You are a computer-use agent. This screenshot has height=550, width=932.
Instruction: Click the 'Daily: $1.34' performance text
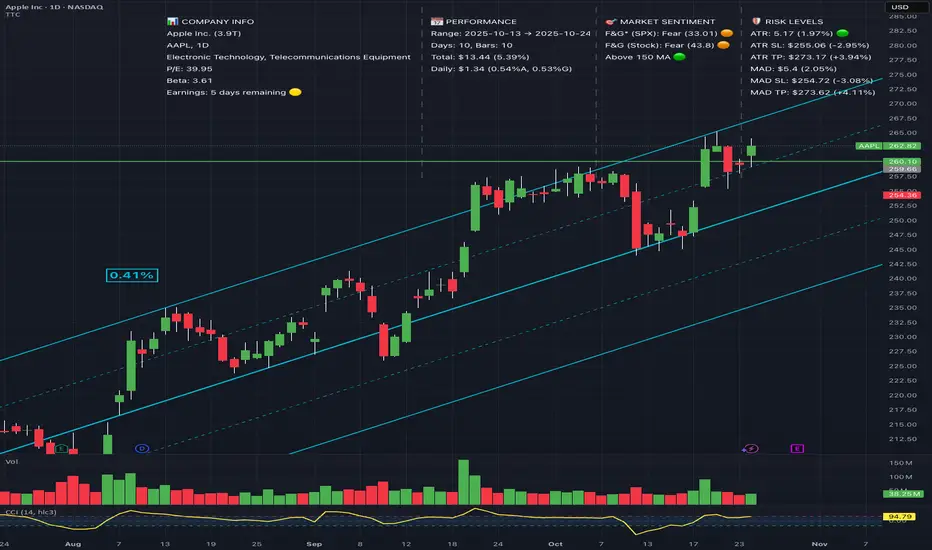click(x=501, y=69)
